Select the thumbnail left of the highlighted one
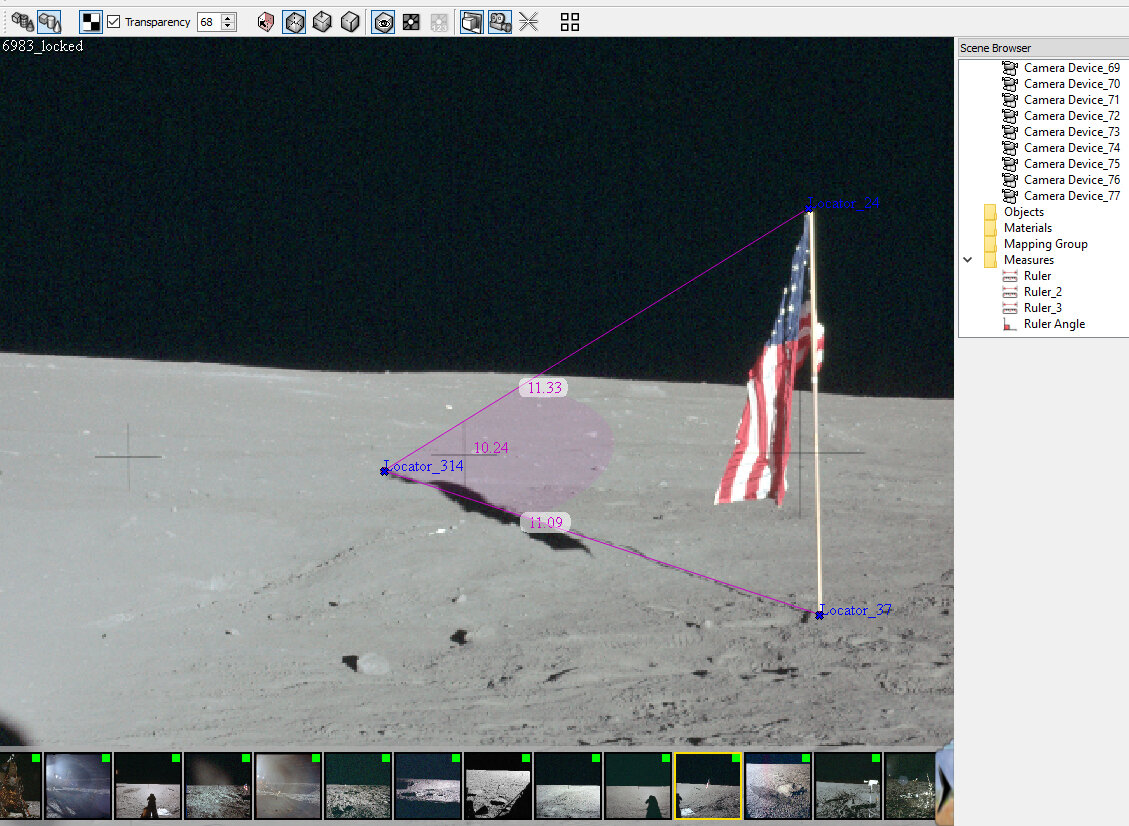1129x826 pixels. click(638, 786)
